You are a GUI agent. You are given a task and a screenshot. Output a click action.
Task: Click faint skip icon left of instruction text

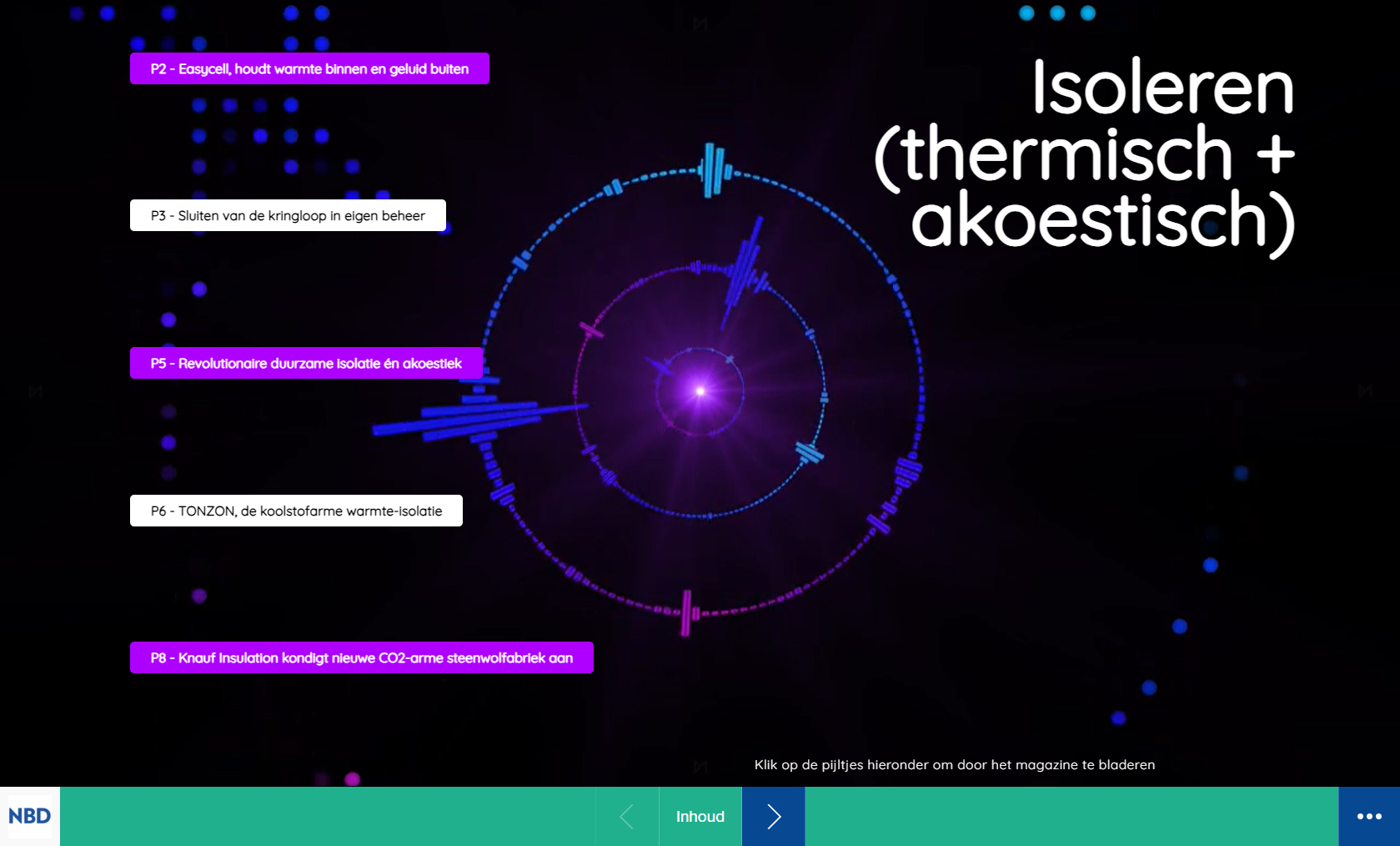coord(700,765)
